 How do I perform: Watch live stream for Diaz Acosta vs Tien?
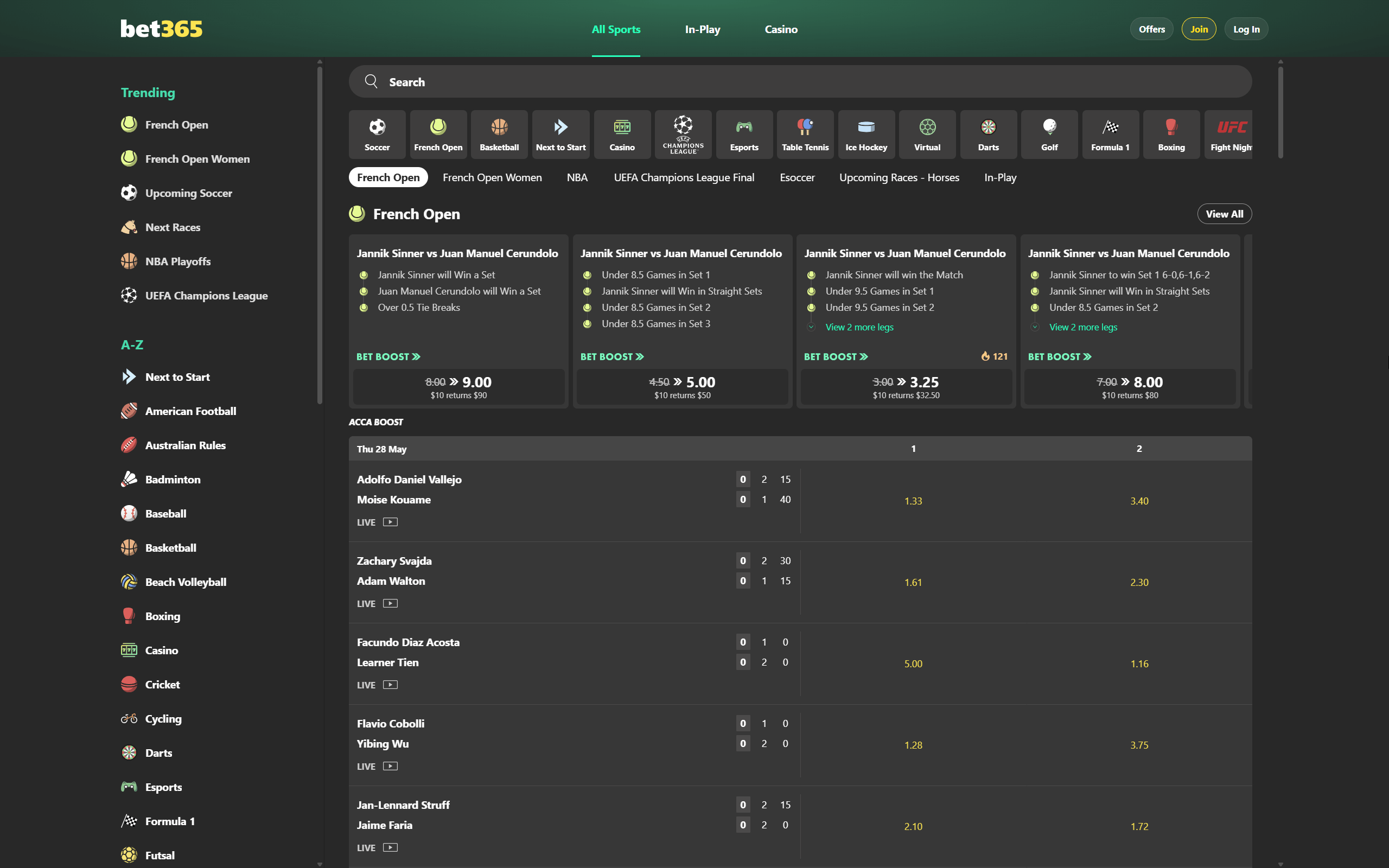tap(390, 685)
